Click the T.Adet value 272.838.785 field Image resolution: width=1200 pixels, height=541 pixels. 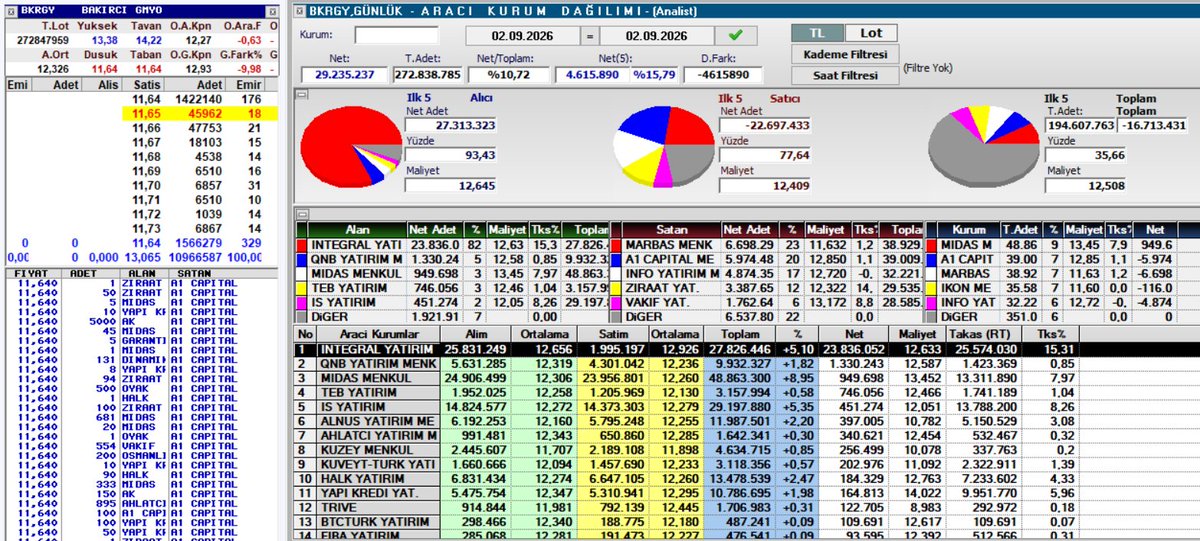[x=428, y=75]
